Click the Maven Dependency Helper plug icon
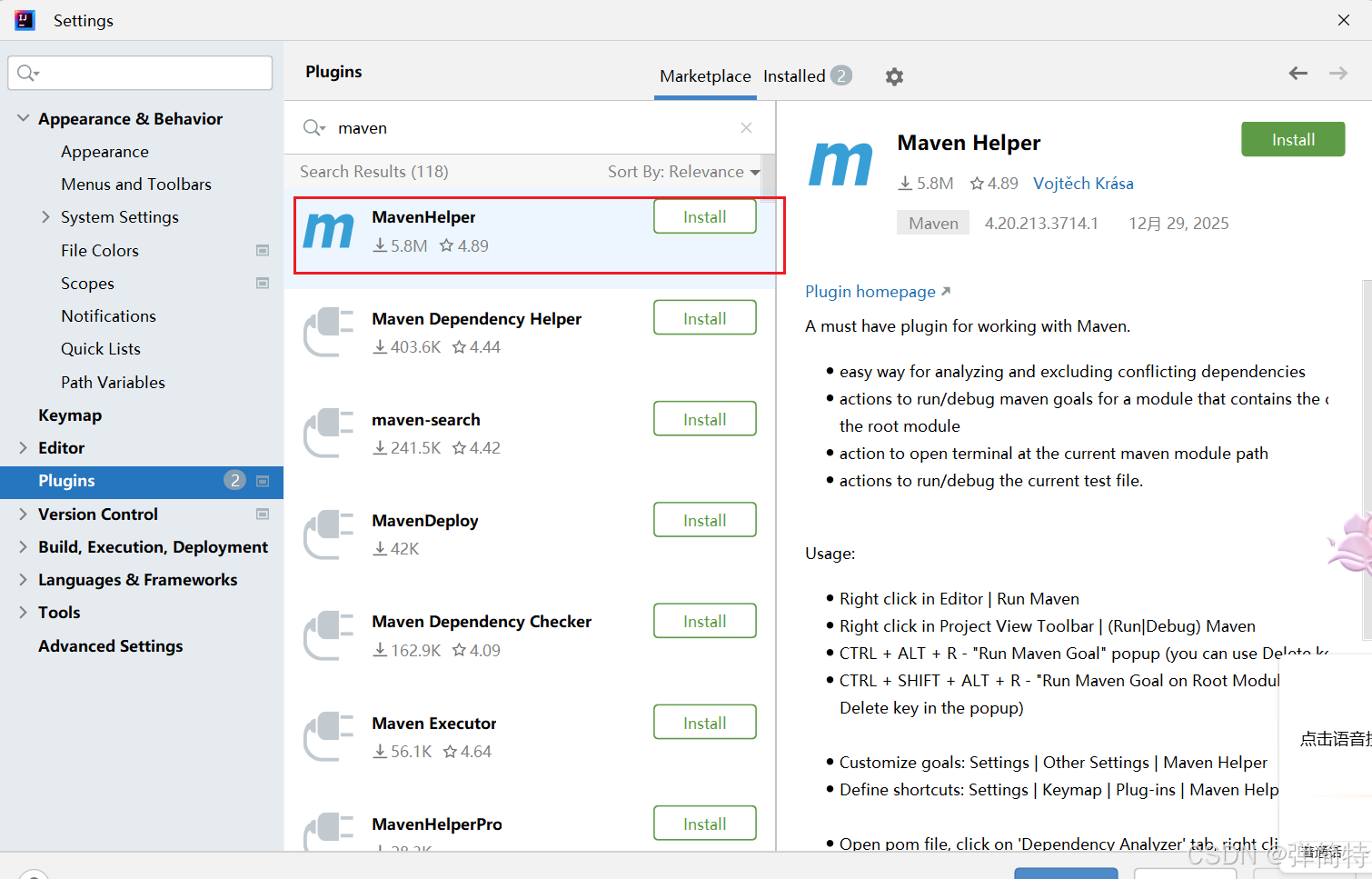Viewport: 1372px width, 879px height. [x=328, y=332]
